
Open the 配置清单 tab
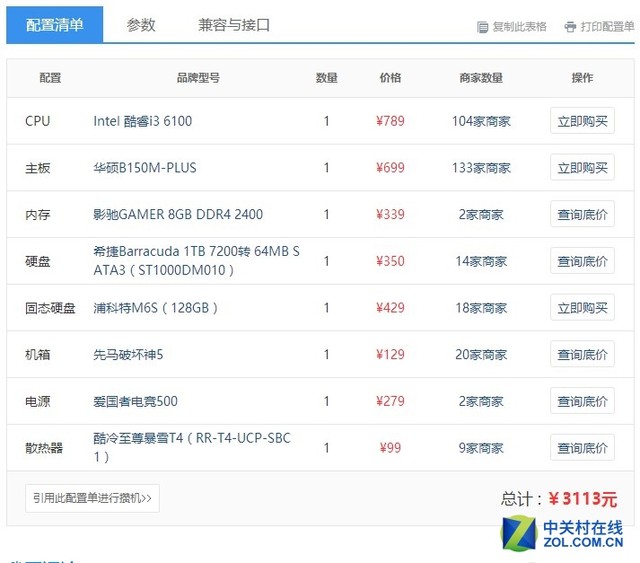pyautogui.click(x=54, y=24)
